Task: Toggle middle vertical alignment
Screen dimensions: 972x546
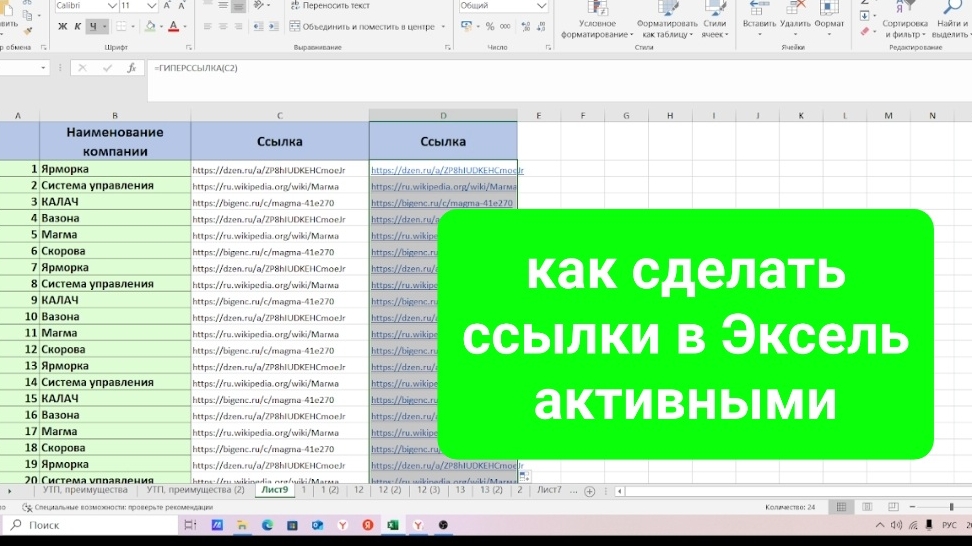Action: (x=223, y=6)
